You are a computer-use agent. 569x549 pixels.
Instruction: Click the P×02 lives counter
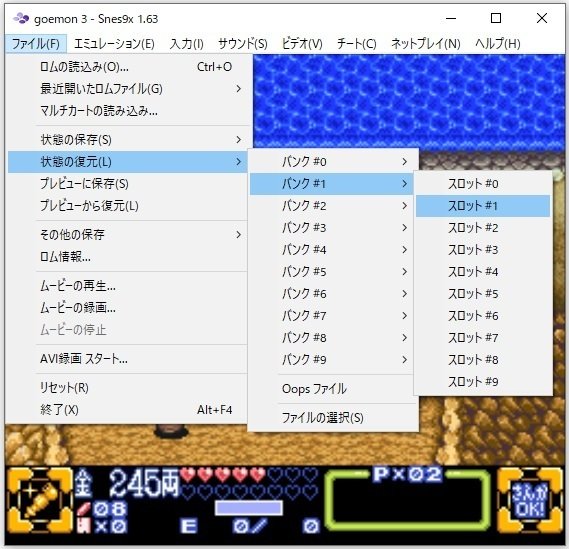coord(408,474)
